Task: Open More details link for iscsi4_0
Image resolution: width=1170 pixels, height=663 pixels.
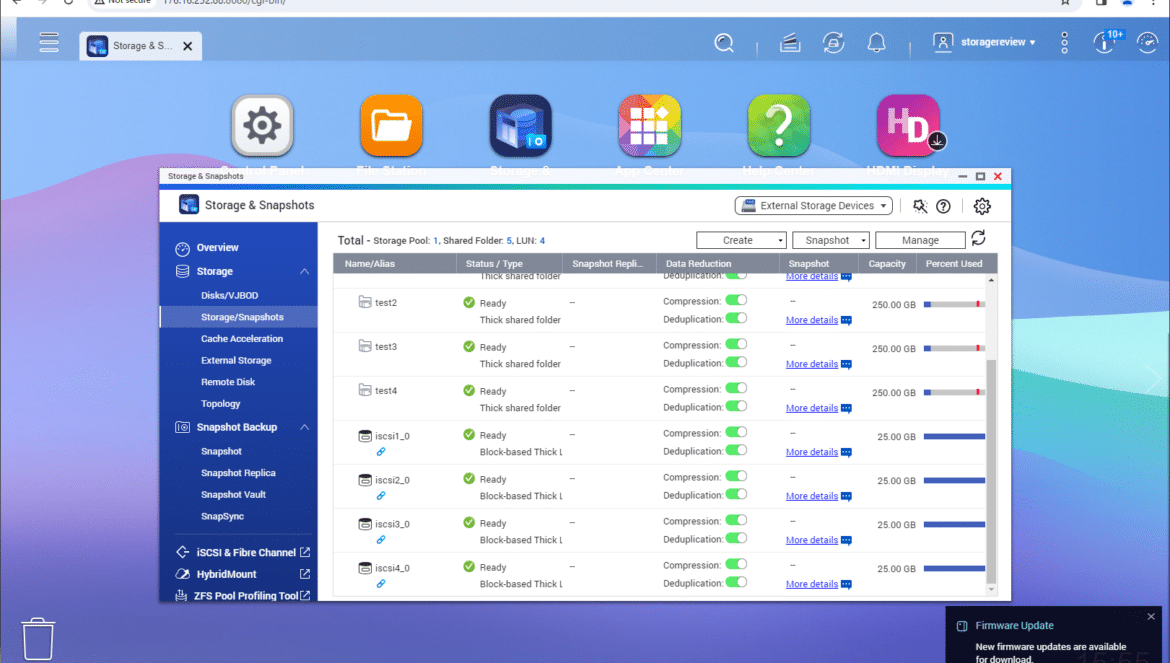Action: click(812, 584)
